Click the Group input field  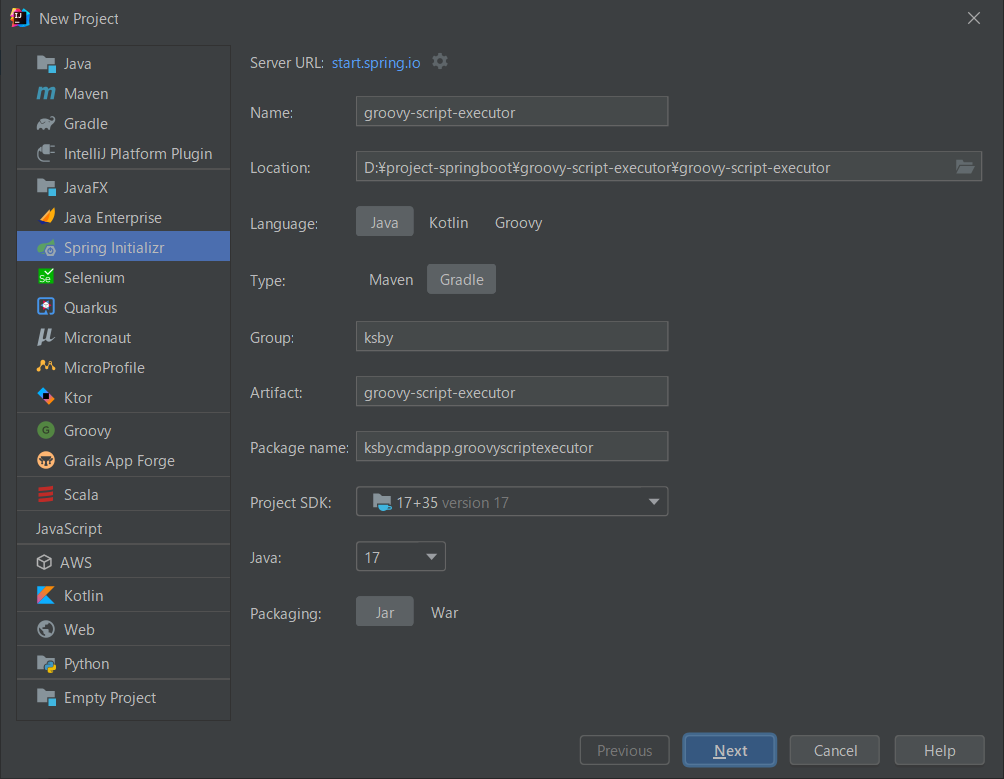click(512, 337)
